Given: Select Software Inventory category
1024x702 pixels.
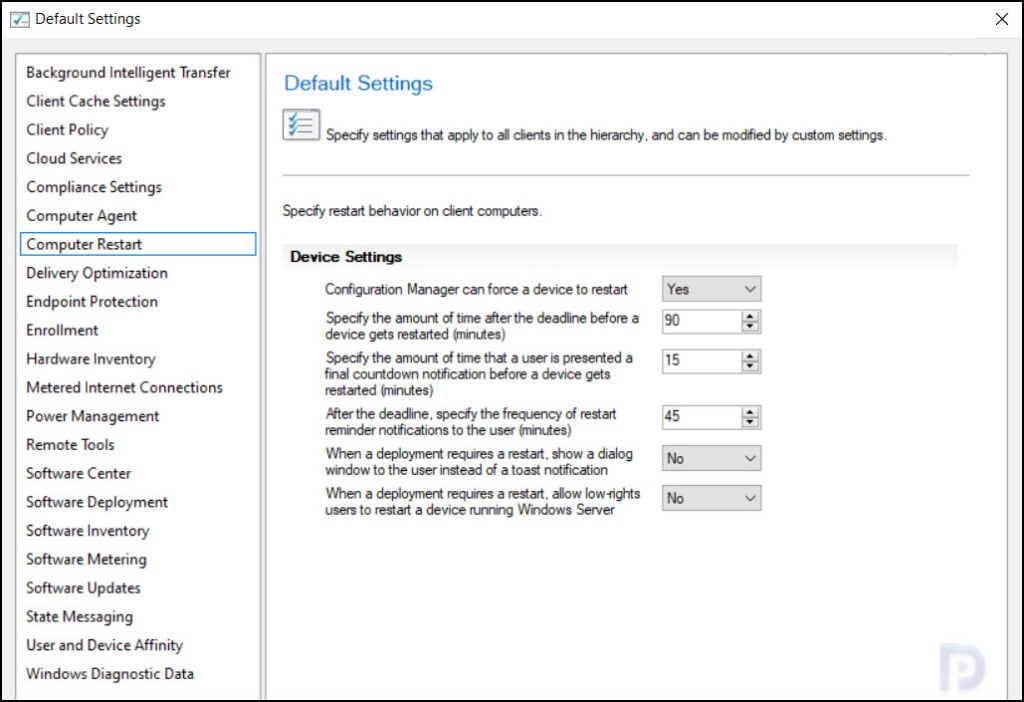Looking at the screenshot, I should 88,531.
